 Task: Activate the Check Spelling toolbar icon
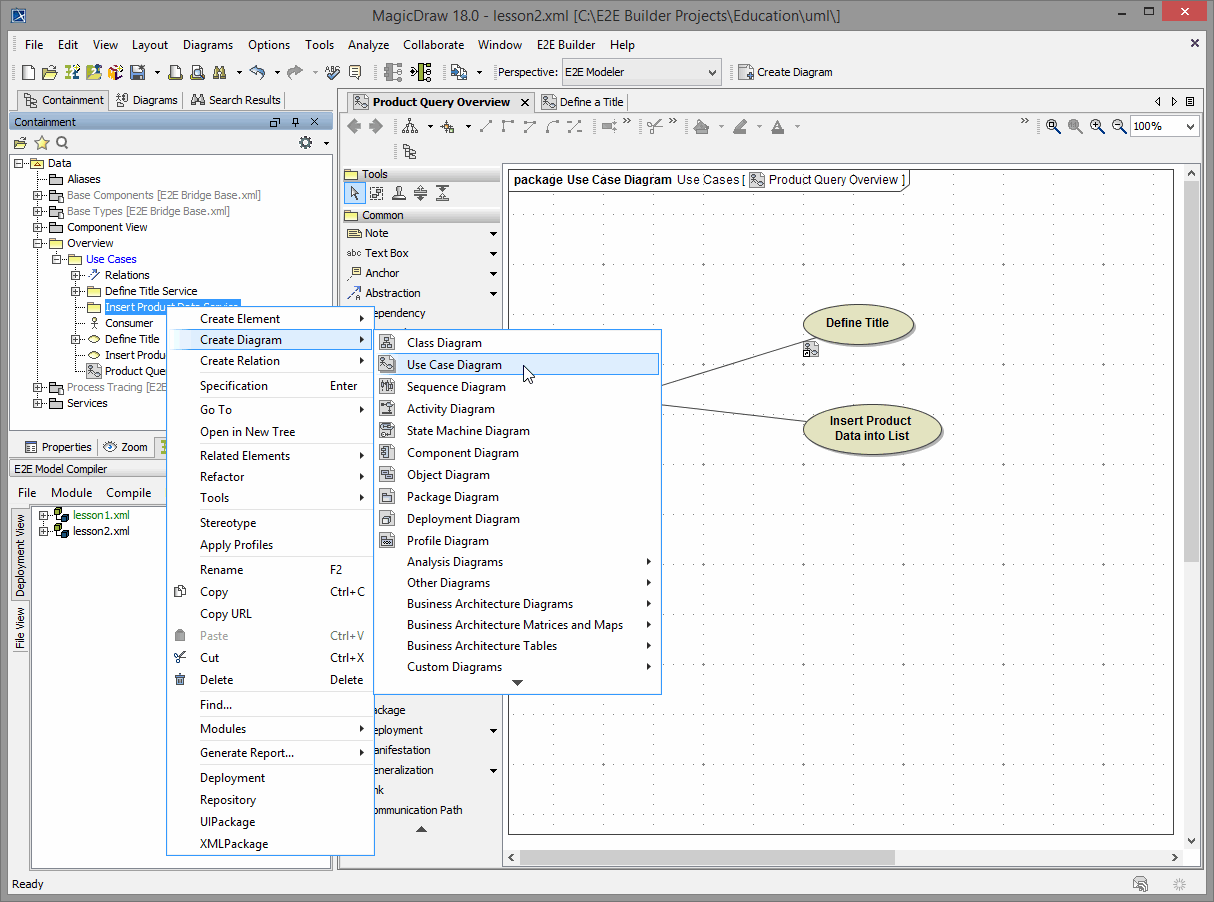[331, 71]
